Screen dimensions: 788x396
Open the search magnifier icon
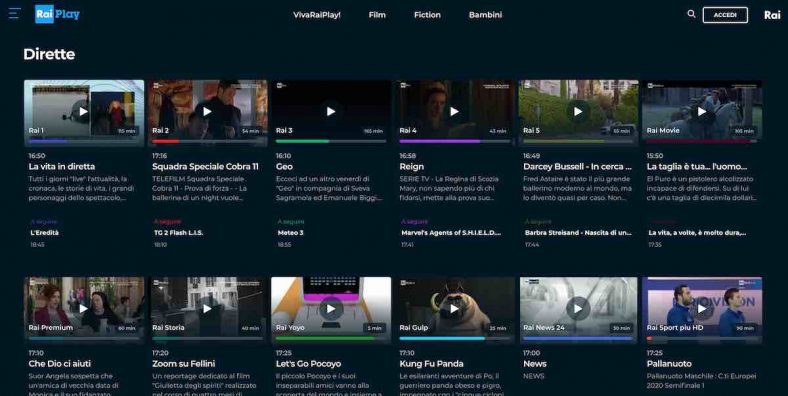pos(692,14)
